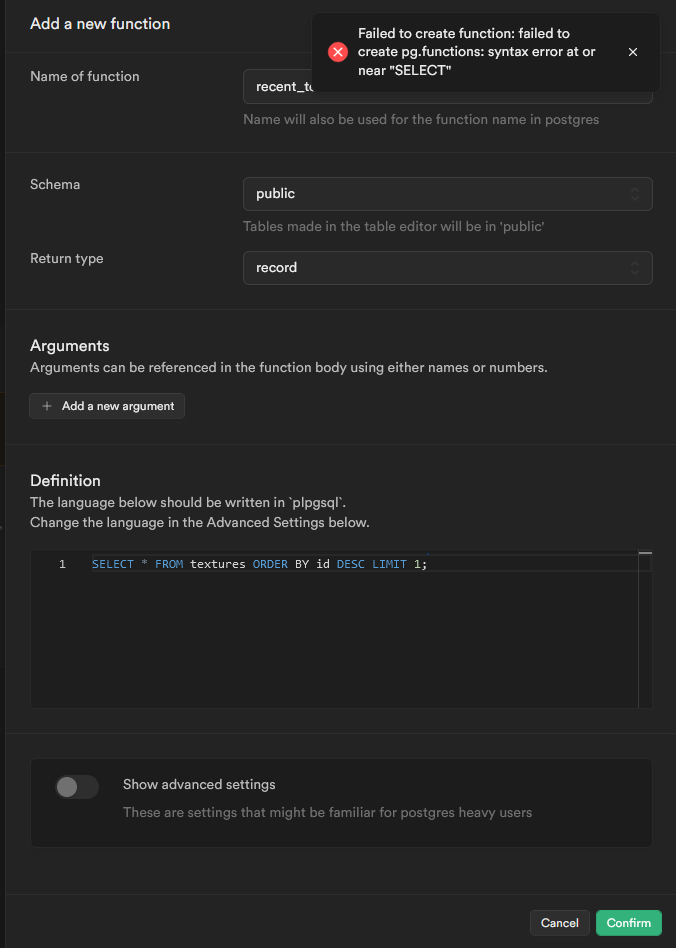Click the plus icon beside Add a new argument
Image resolution: width=676 pixels, height=948 pixels.
pos(47,406)
